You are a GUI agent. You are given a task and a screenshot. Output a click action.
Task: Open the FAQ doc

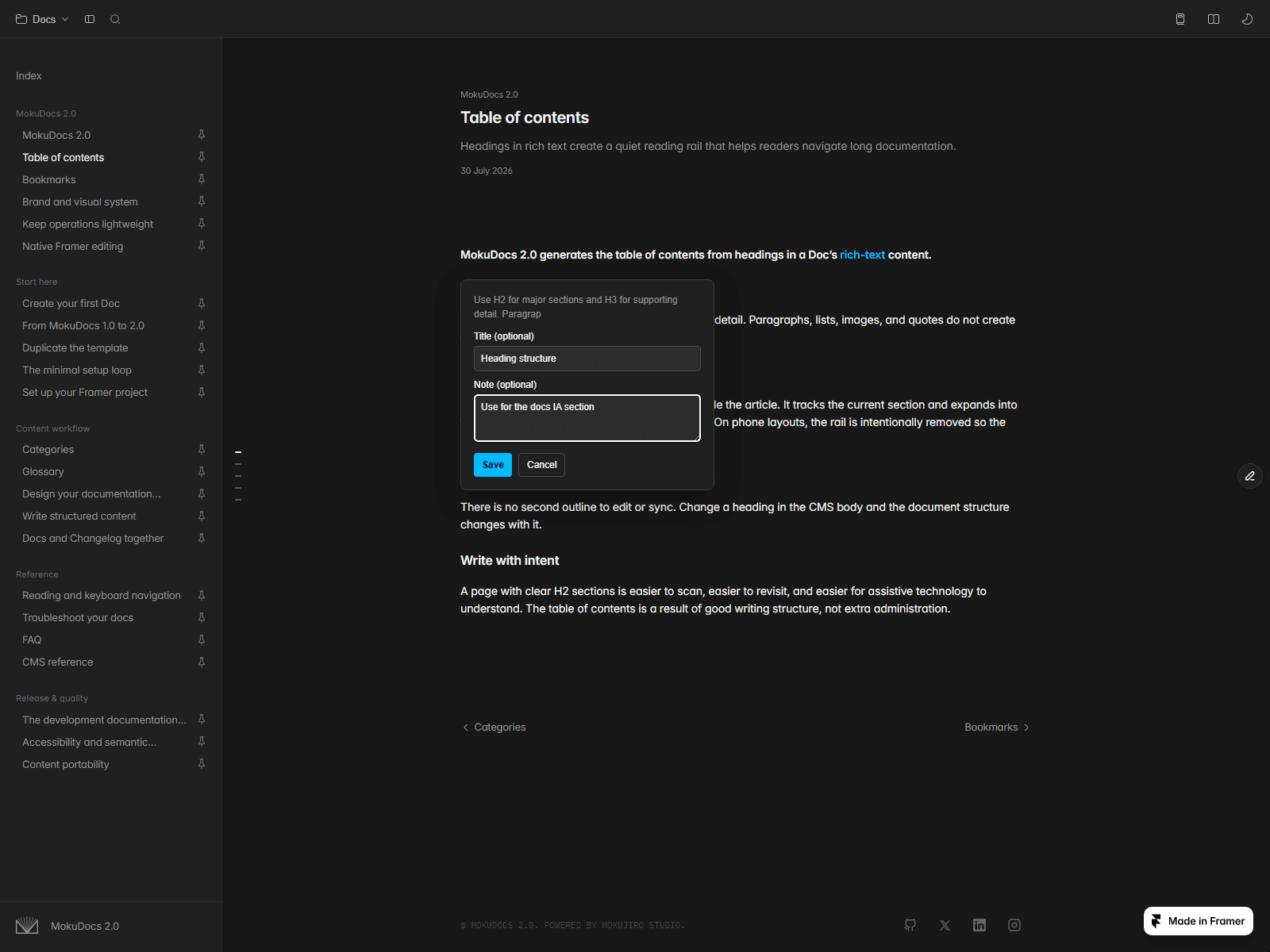[x=32, y=639]
